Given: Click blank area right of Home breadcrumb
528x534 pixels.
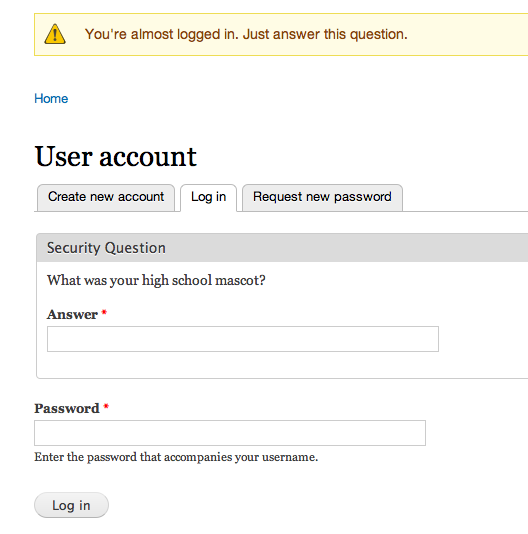Looking at the screenshot, I should [x=273, y=98].
